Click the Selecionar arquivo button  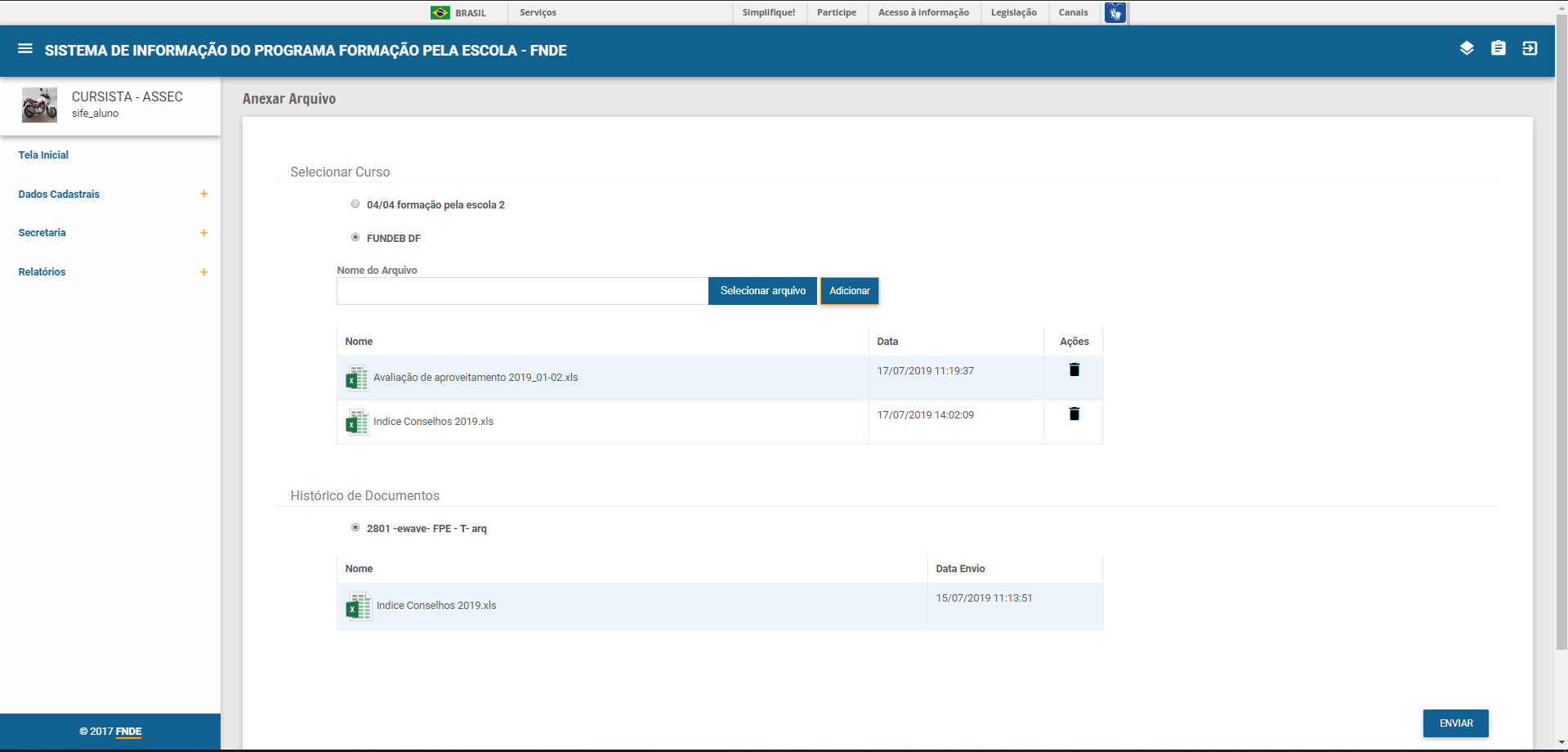(762, 291)
